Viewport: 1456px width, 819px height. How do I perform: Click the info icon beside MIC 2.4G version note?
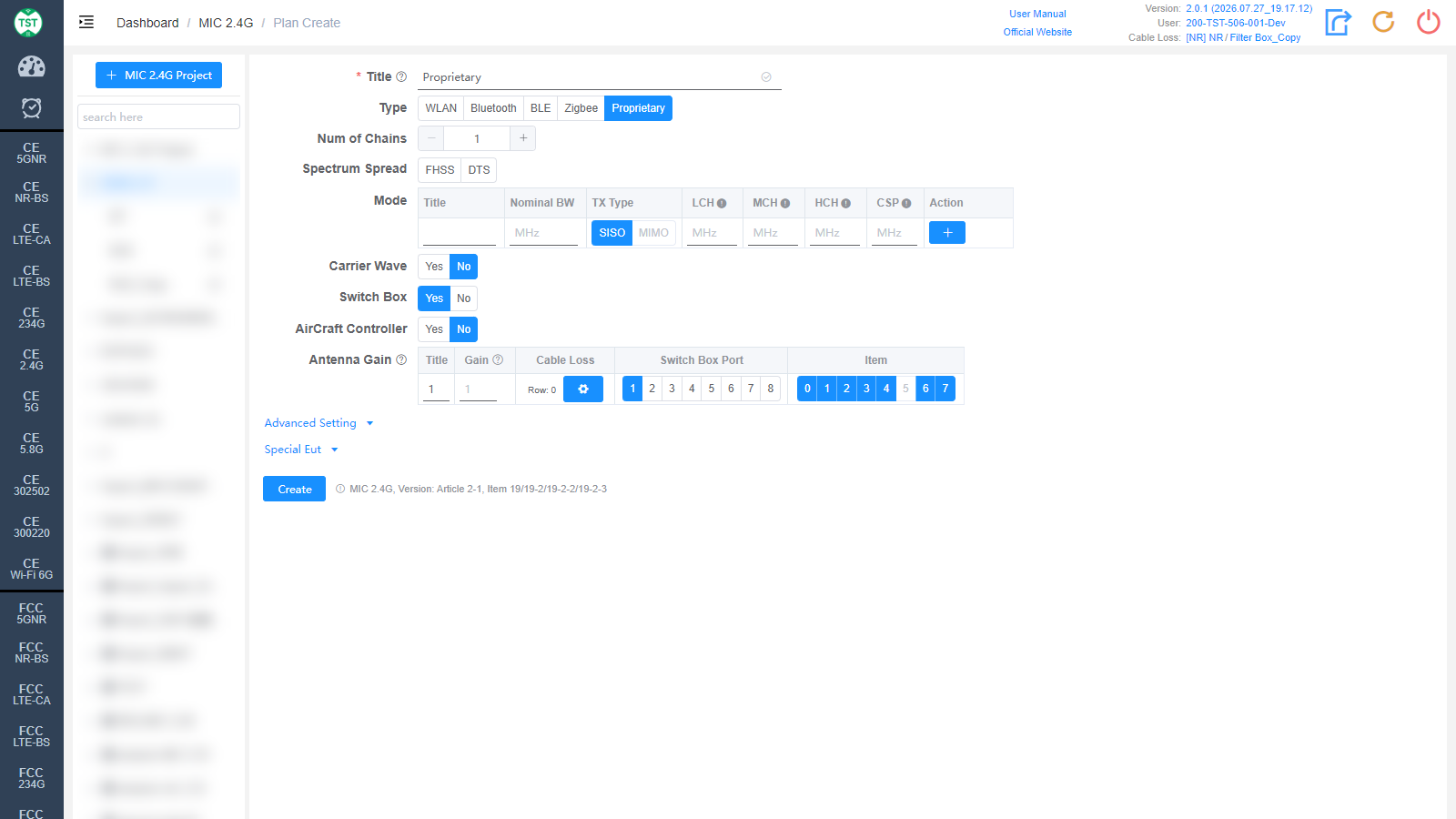tap(340, 490)
